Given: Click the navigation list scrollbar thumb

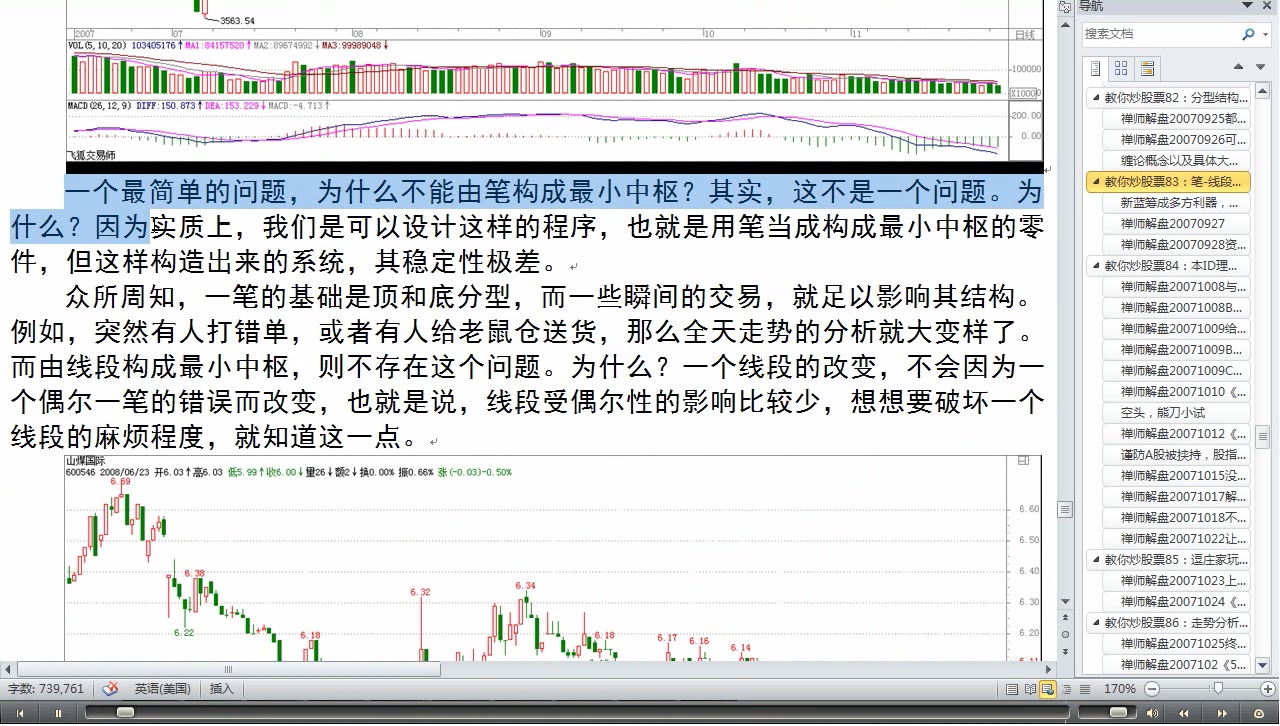Looking at the screenshot, I should click(1264, 436).
